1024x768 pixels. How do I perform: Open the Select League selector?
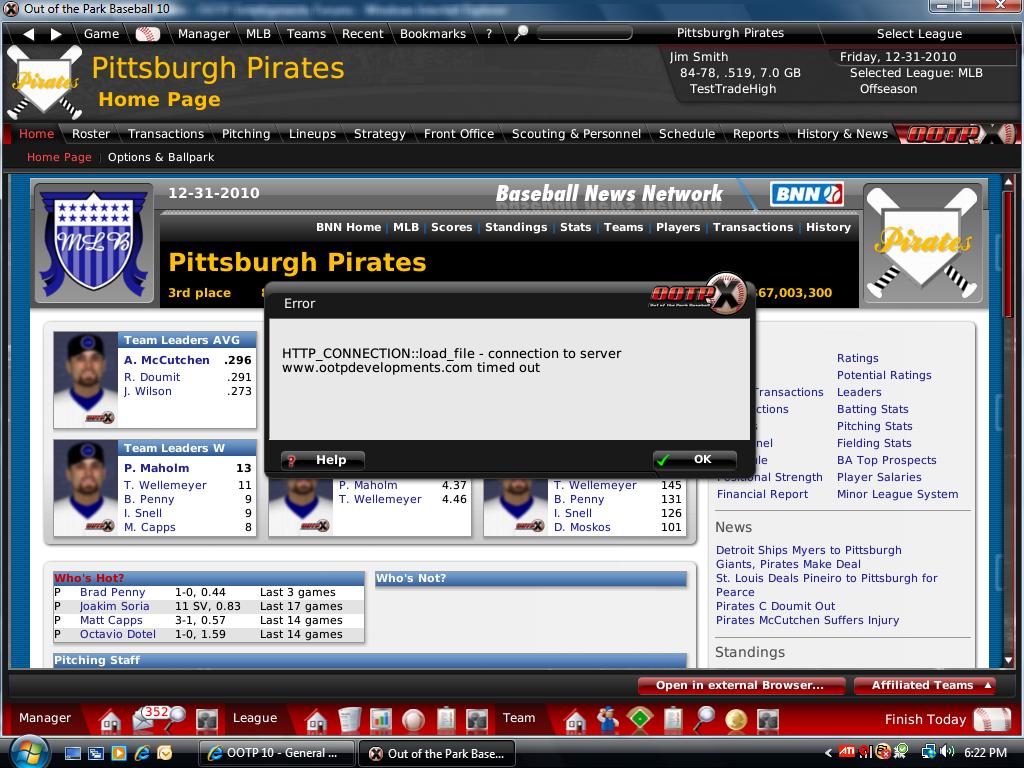[x=919, y=34]
